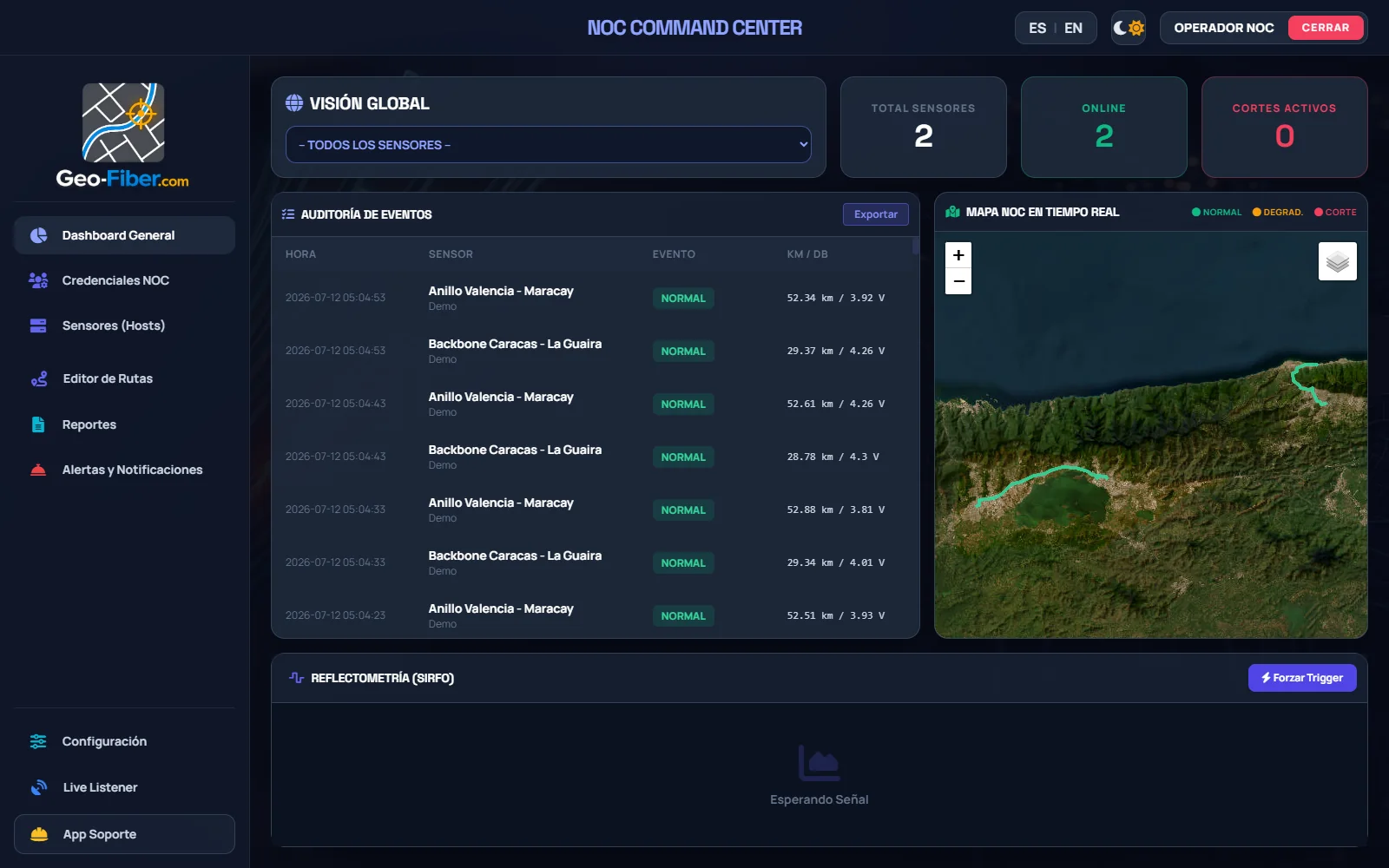Image resolution: width=1389 pixels, height=868 pixels.
Task: Open Configuración page
Action: (124, 741)
